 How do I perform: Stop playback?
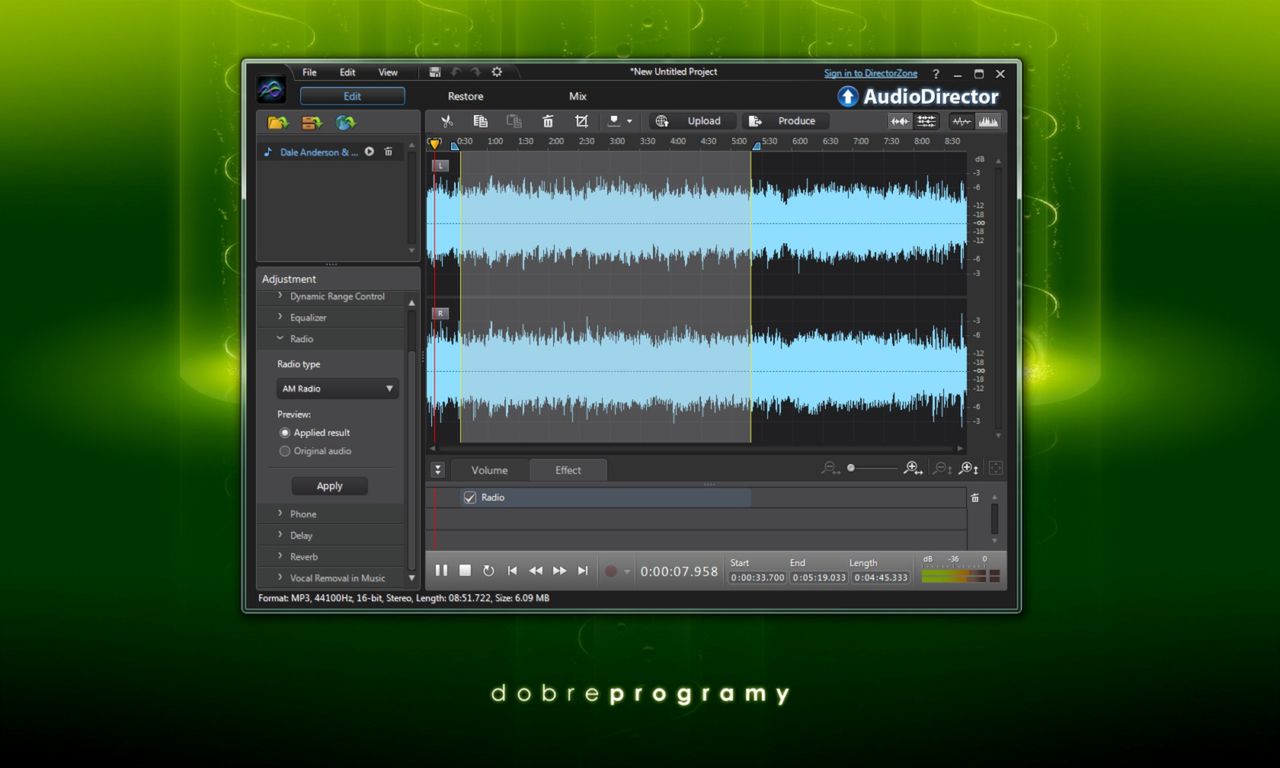click(465, 570)
